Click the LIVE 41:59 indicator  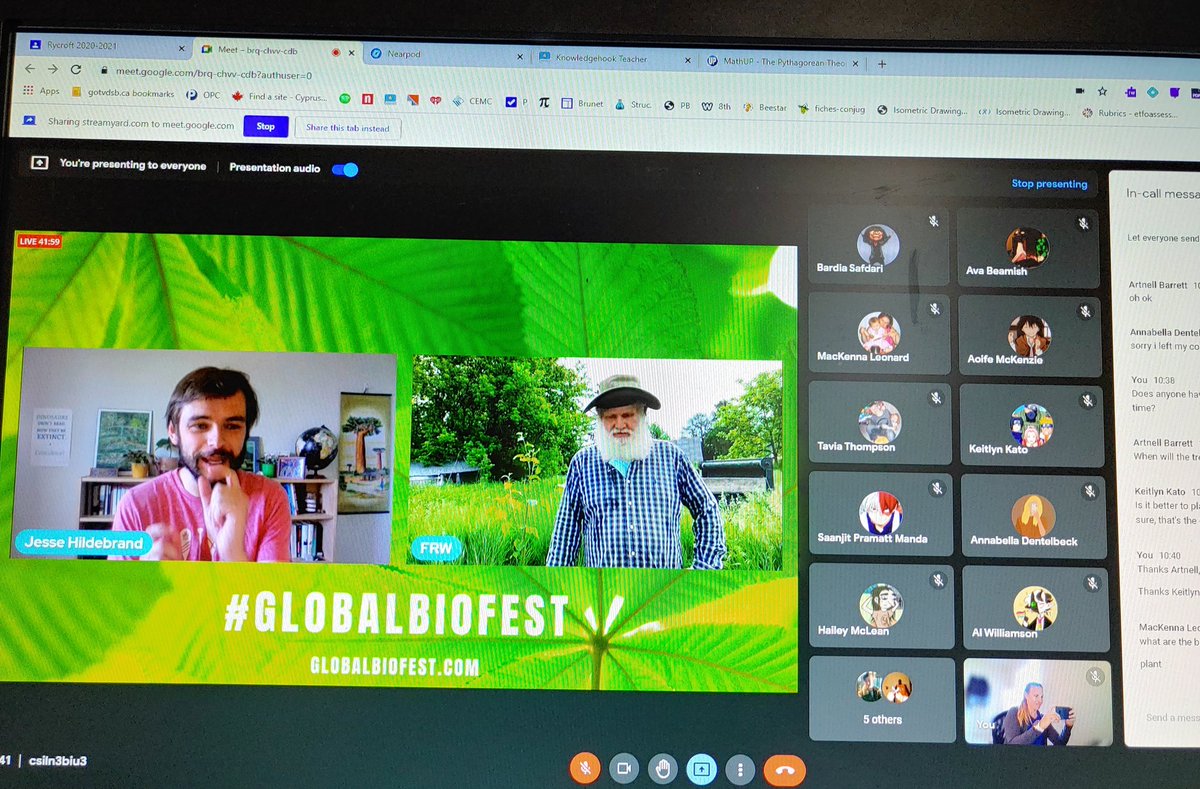tap(40, 241)
